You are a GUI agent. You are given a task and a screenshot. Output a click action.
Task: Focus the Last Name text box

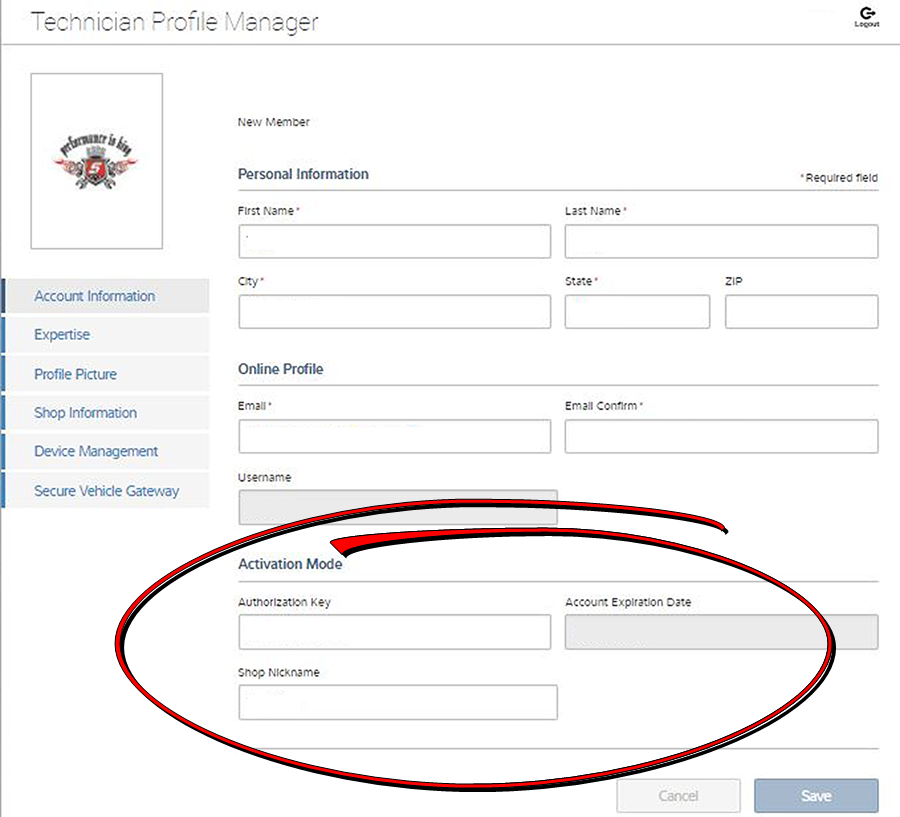tap(721, 242)
